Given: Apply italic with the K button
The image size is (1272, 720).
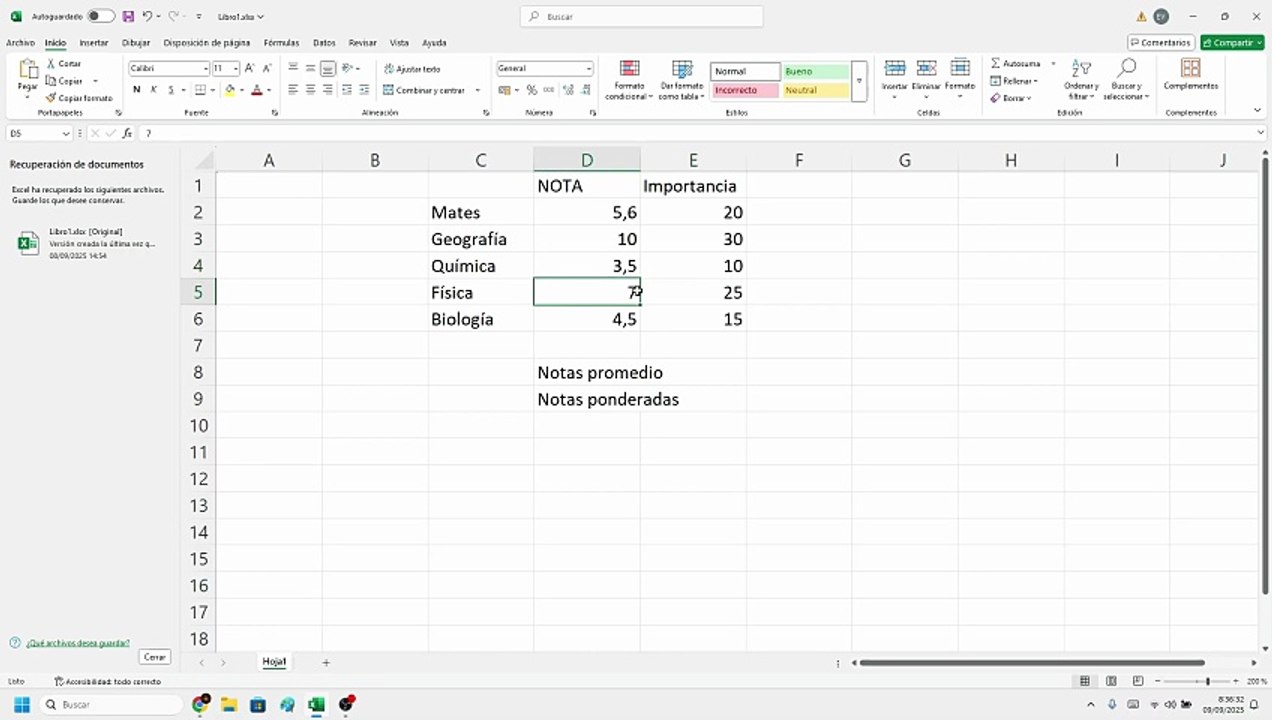Looking at the screenshot, I should (154, 90).
